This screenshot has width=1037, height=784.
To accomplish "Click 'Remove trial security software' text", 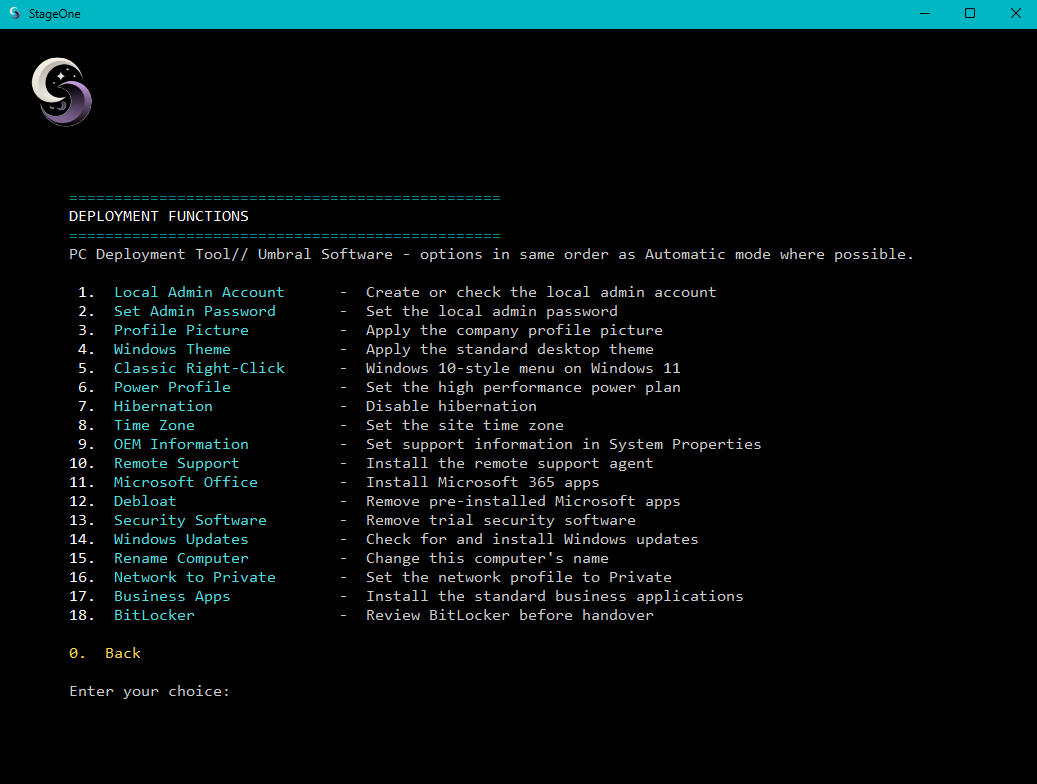I will 501,521.
